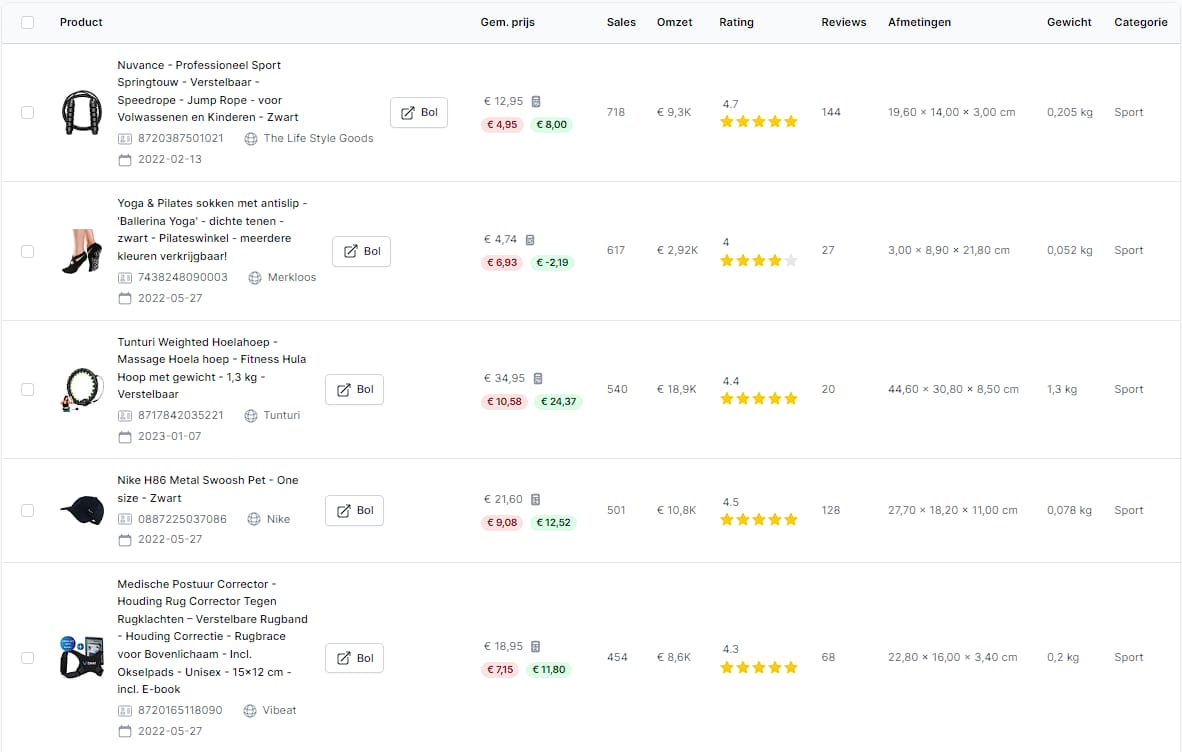Click the calendar icon beside 2023-01-07
The image size is (1182, 752).
tap(124, 436)
